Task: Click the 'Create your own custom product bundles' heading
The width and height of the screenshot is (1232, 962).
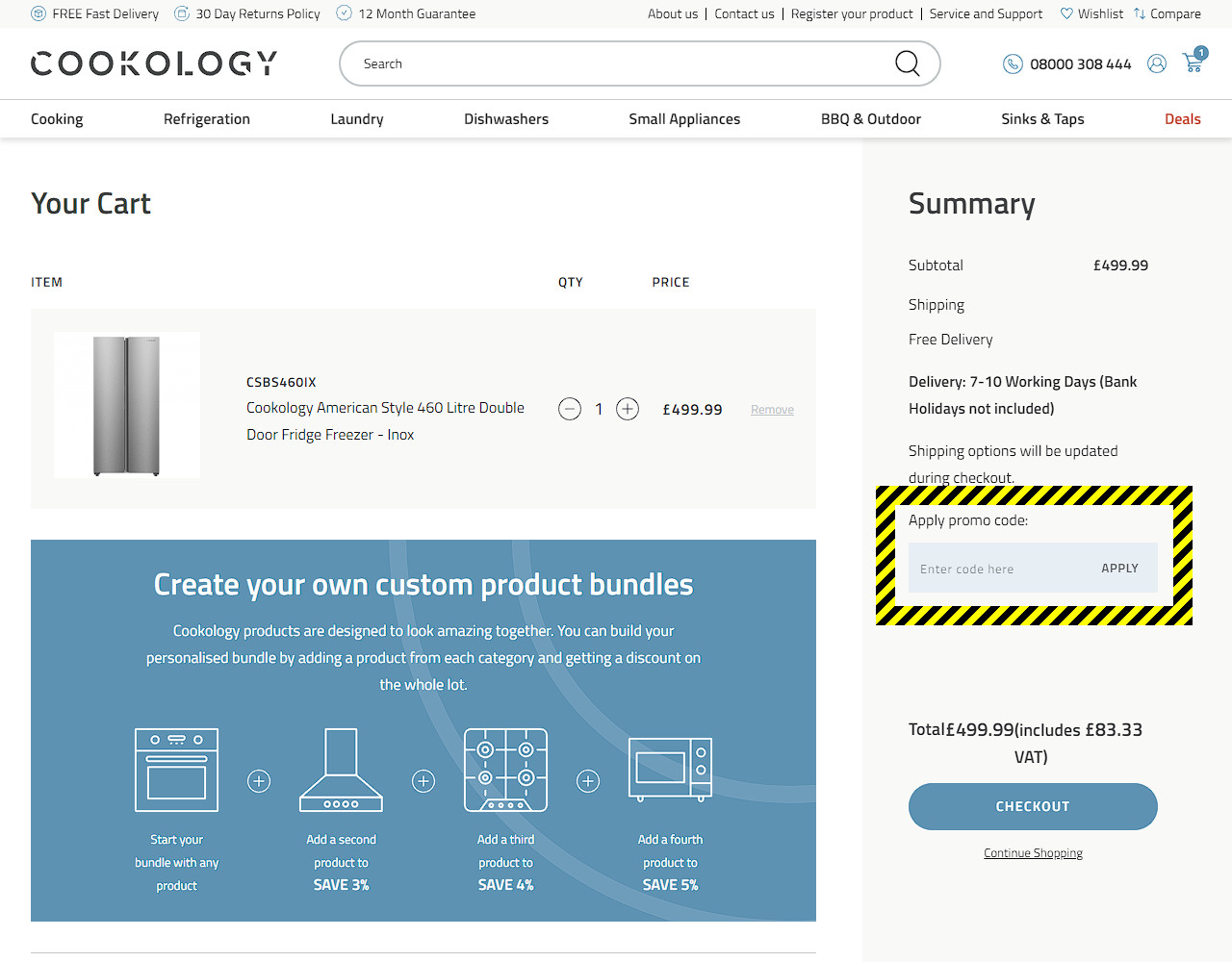Action: (423, 585)
